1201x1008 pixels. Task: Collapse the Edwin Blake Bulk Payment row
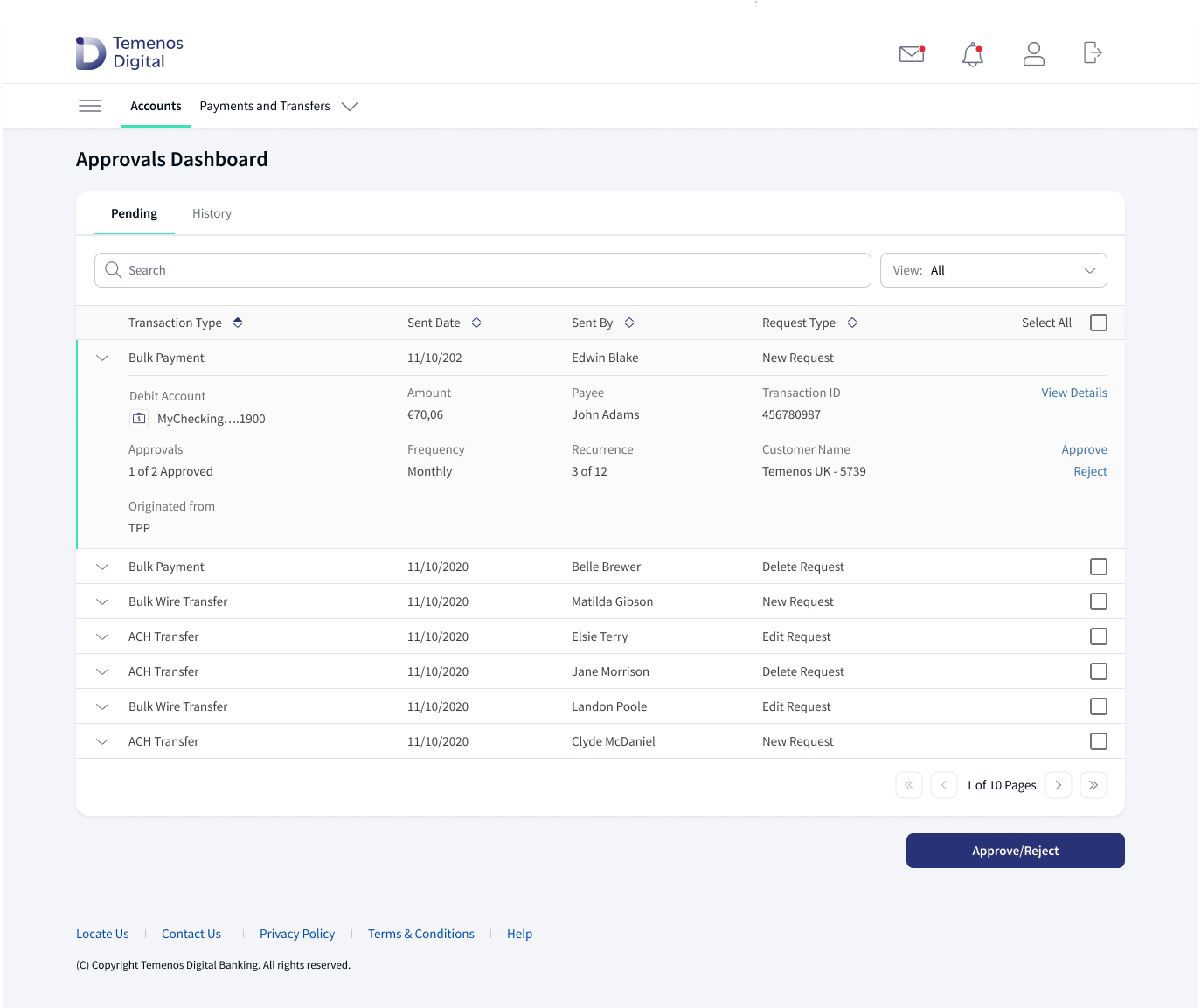[102, 358]
